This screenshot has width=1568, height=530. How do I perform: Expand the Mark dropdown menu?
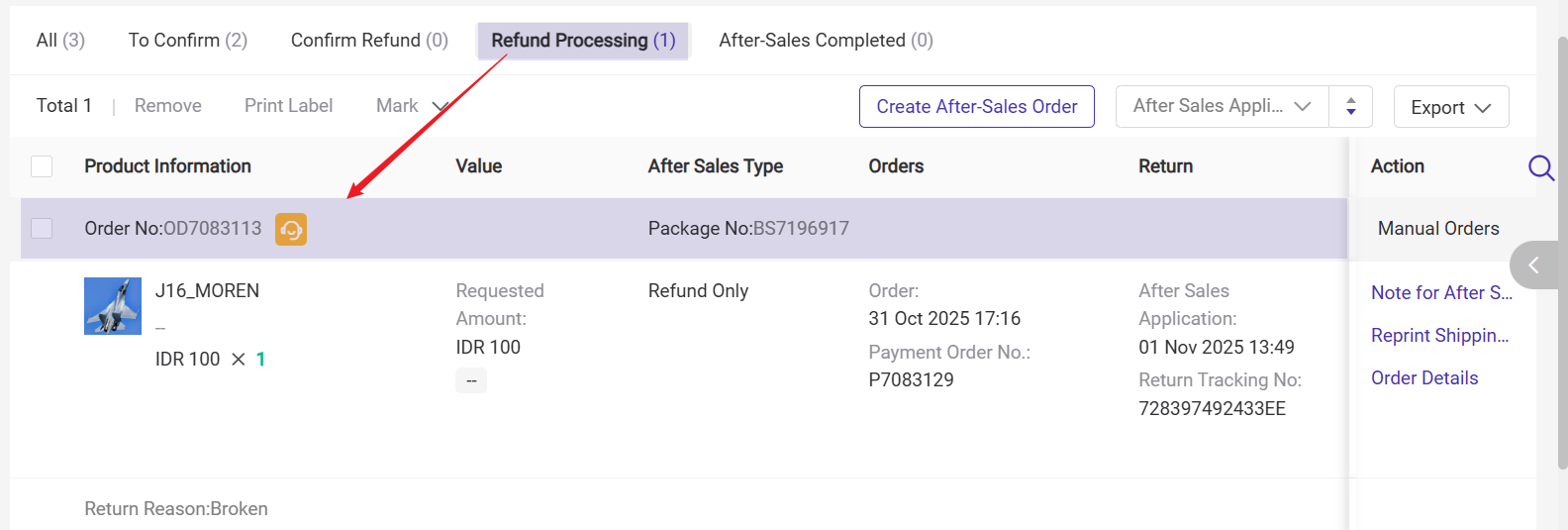pos(412,106)
